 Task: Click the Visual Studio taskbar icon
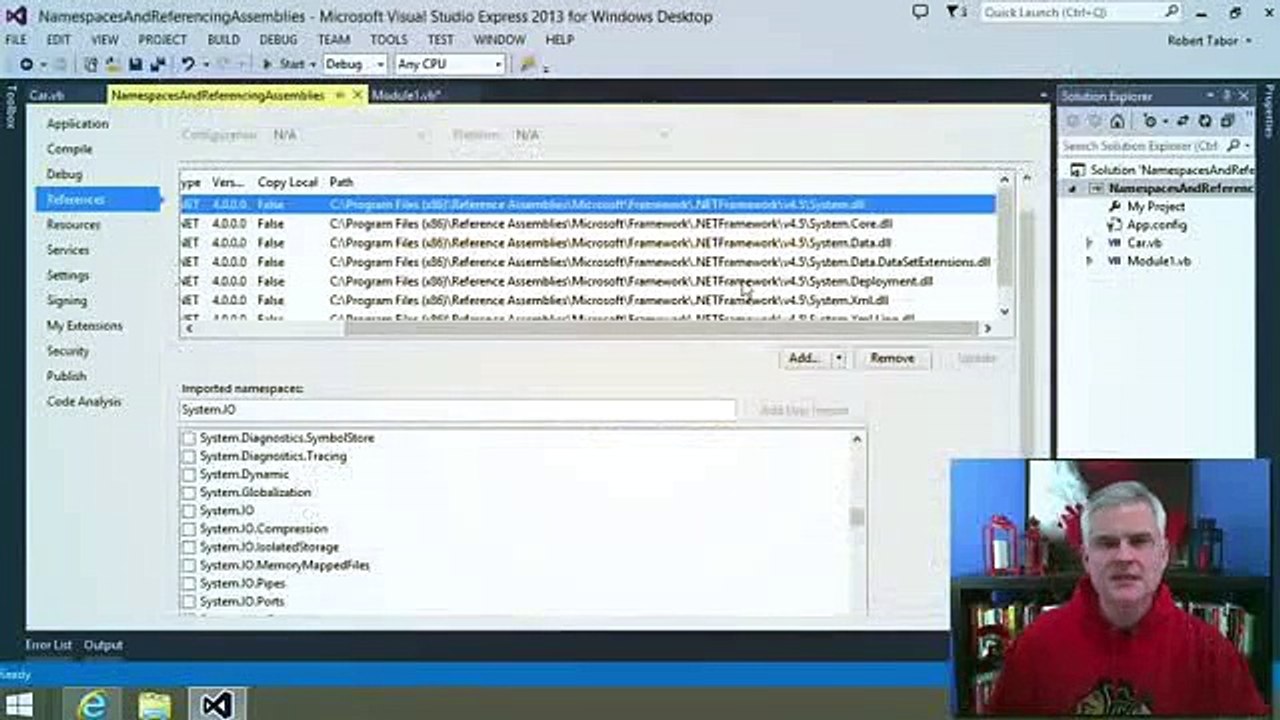[217, 705]
